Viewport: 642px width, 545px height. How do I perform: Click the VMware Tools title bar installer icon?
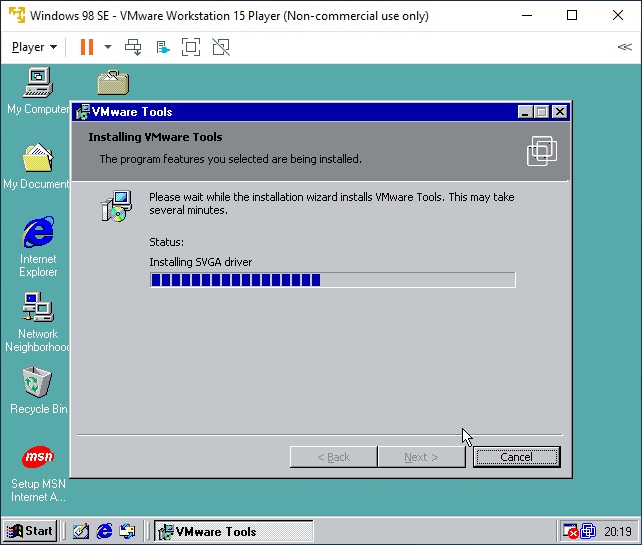[x=83, y=112]
